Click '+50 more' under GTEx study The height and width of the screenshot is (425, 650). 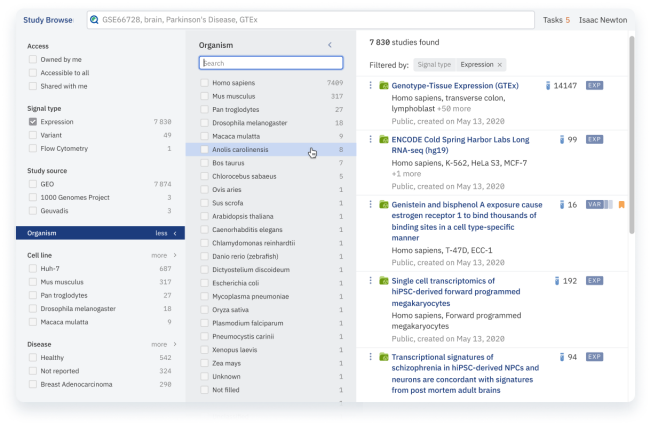tap(456, 108)
